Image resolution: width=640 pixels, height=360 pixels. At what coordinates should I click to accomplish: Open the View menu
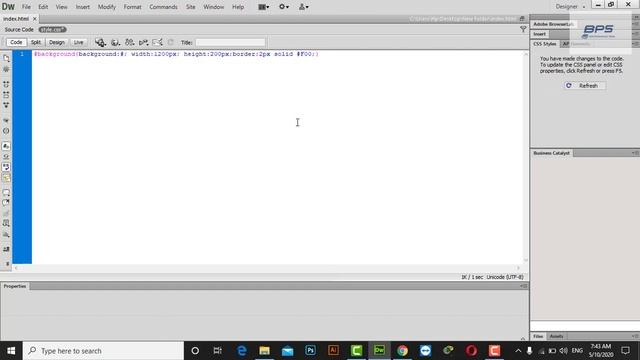tap(61, 7)
